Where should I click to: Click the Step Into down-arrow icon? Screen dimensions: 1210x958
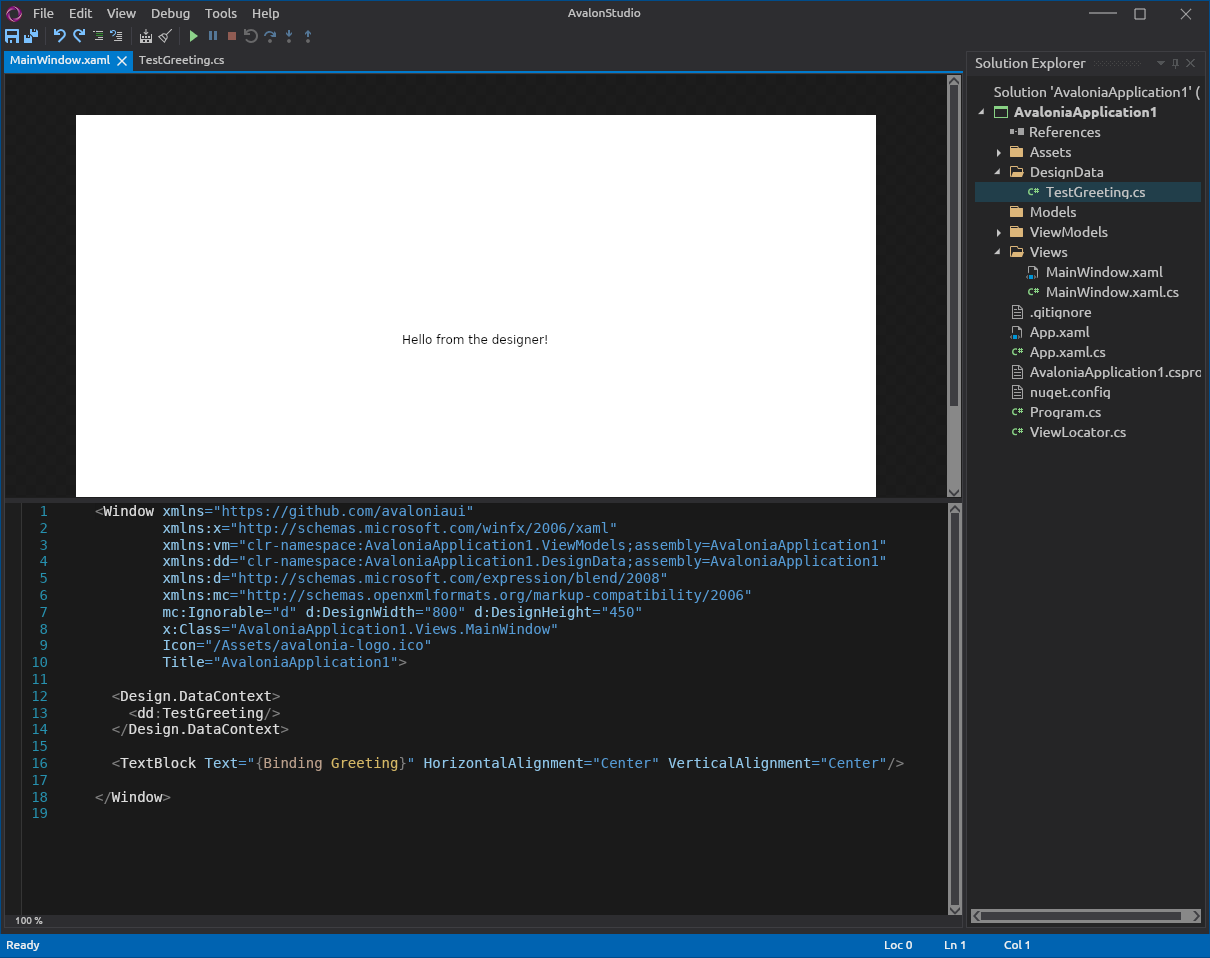pos(289,36)
